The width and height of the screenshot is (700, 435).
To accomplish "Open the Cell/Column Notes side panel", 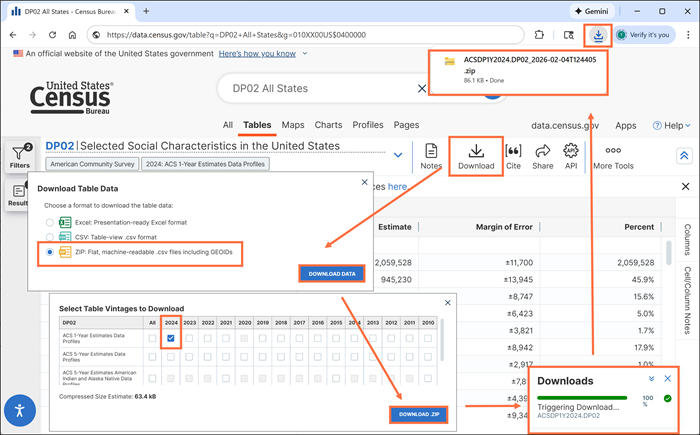I will (687, 300).
